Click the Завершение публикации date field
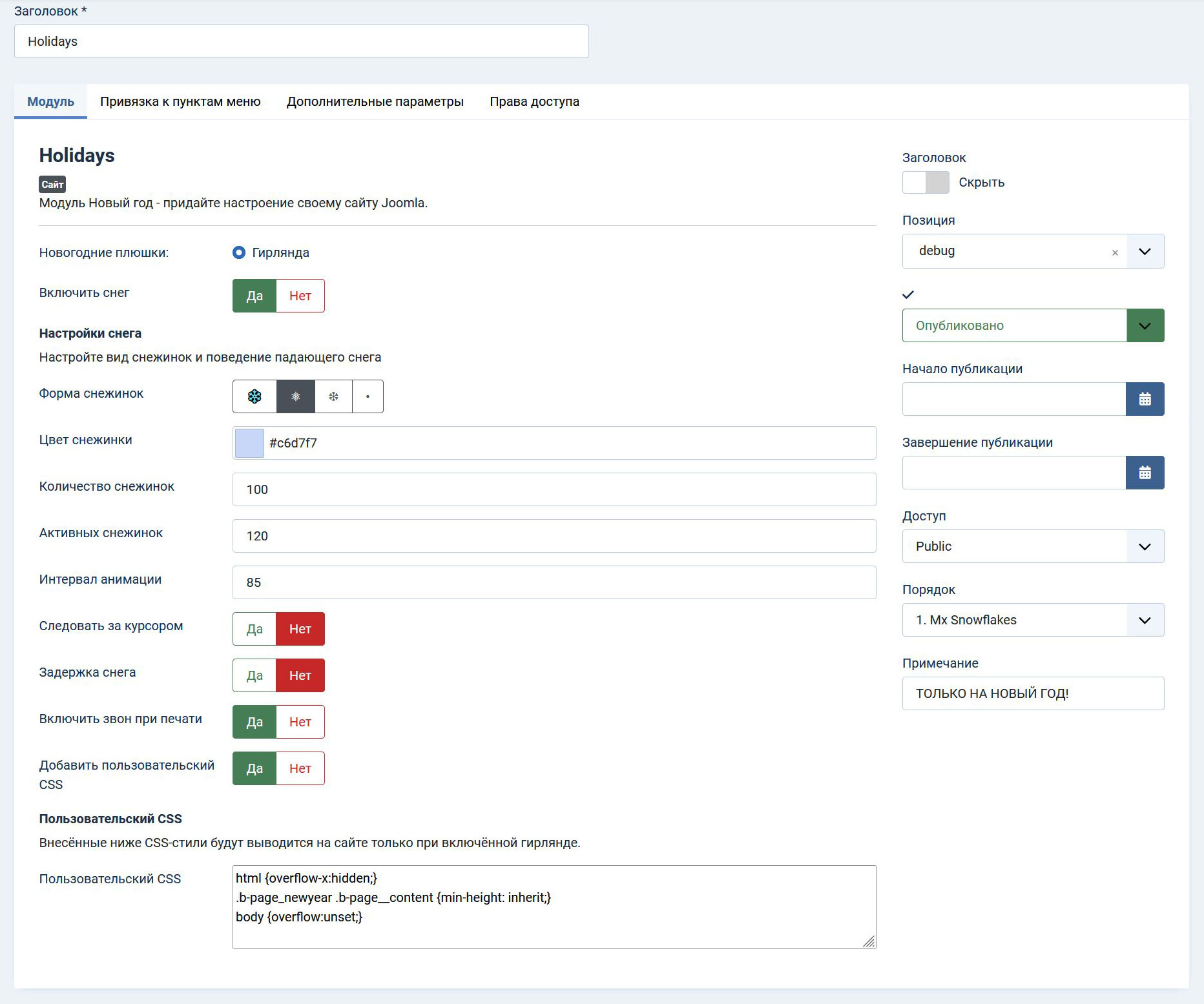The height and width of the screenshot is (1004, 1204). pos(1014,473)
